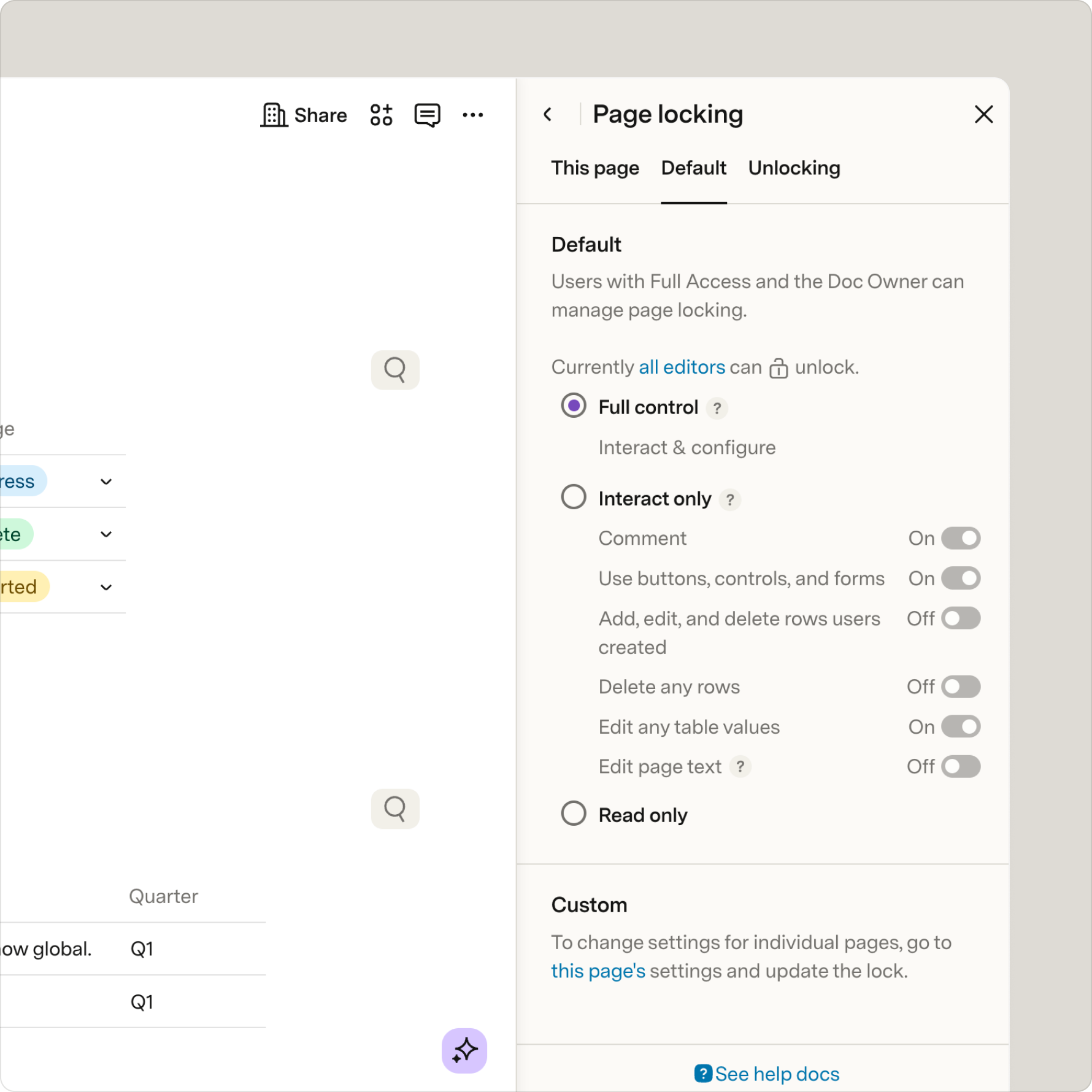Go back with the left chevron arrow
Viewport: 1092px width, 1092px height.
coord(548,115)
